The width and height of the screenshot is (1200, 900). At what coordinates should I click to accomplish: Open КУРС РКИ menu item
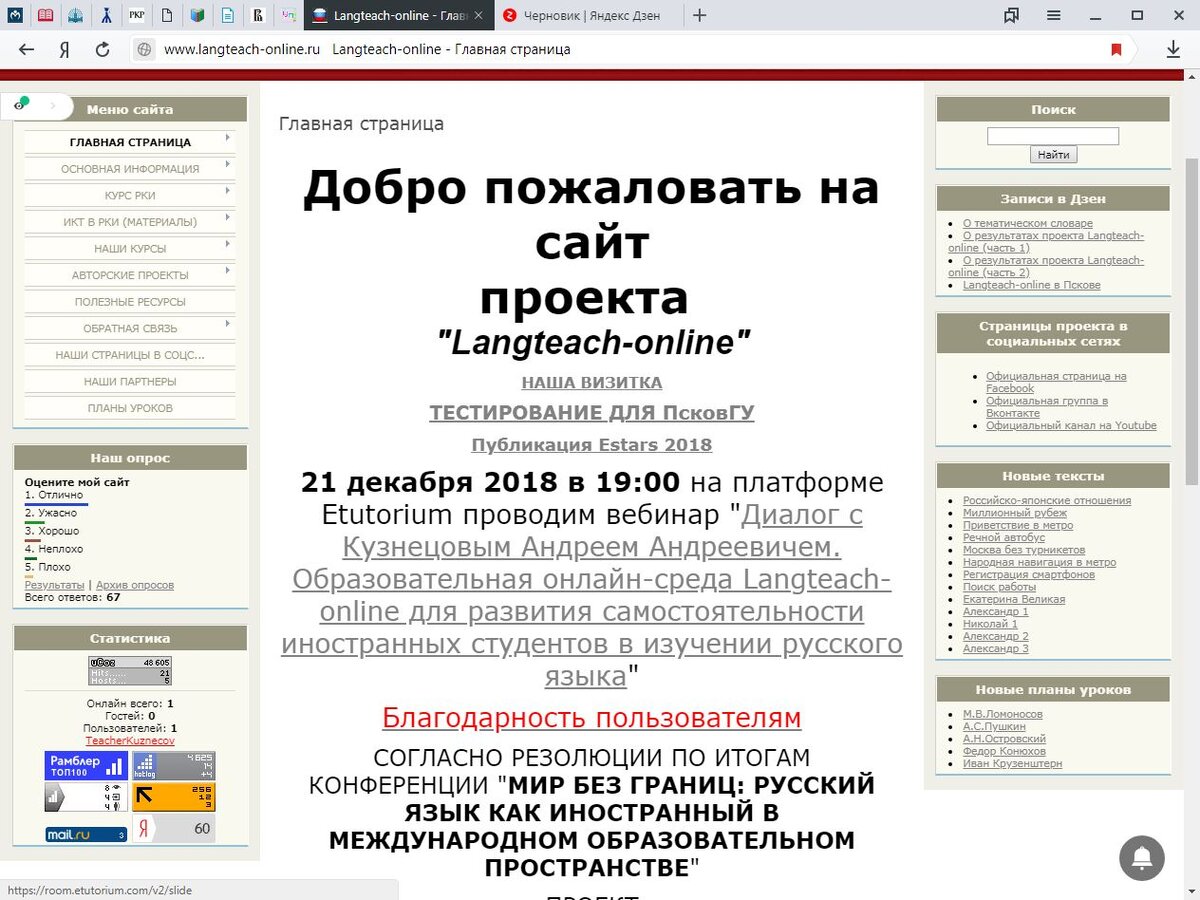coord(130,195)
